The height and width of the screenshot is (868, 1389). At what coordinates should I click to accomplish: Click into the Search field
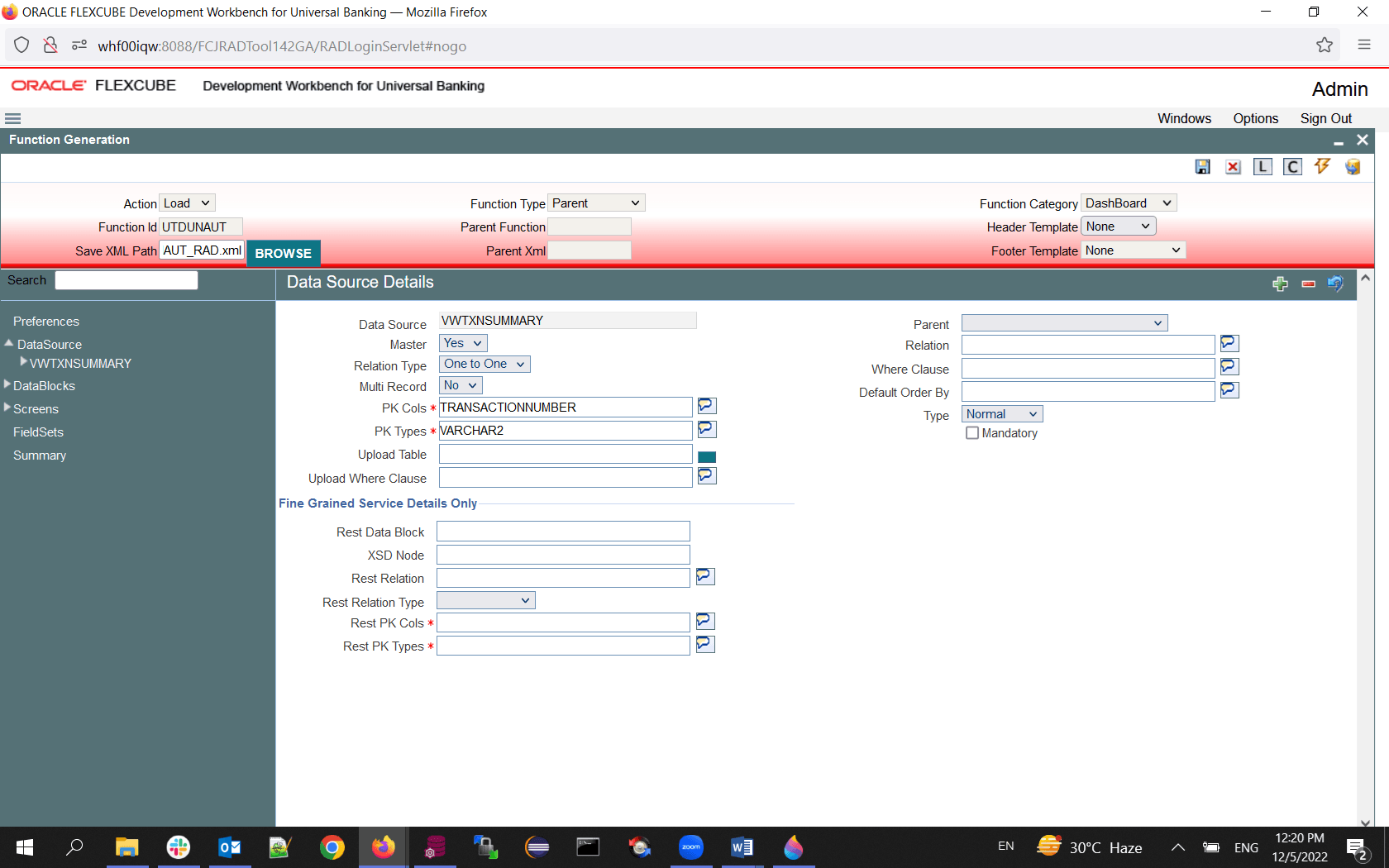[126, 280]
